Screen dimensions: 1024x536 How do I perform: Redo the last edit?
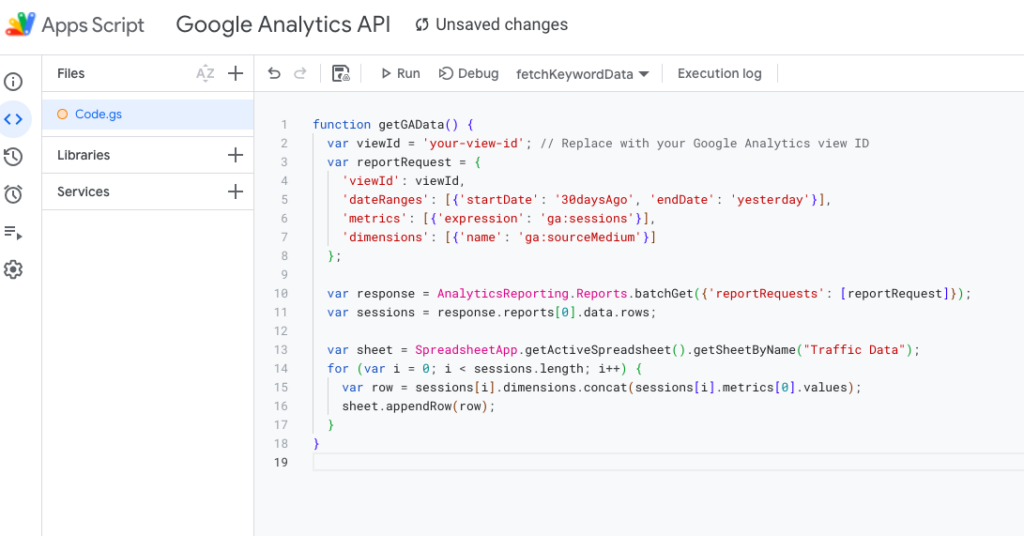pyautogui.click(x=300, y=73)
